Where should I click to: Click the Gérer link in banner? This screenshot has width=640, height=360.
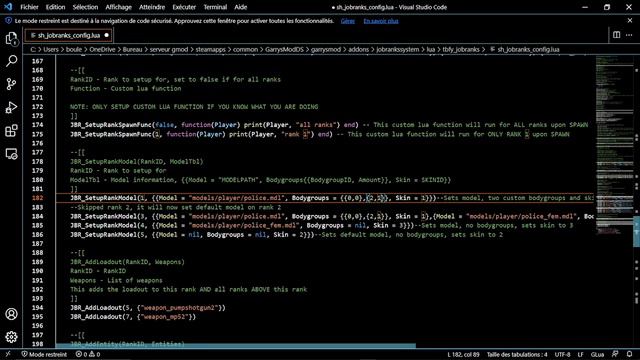348,21
